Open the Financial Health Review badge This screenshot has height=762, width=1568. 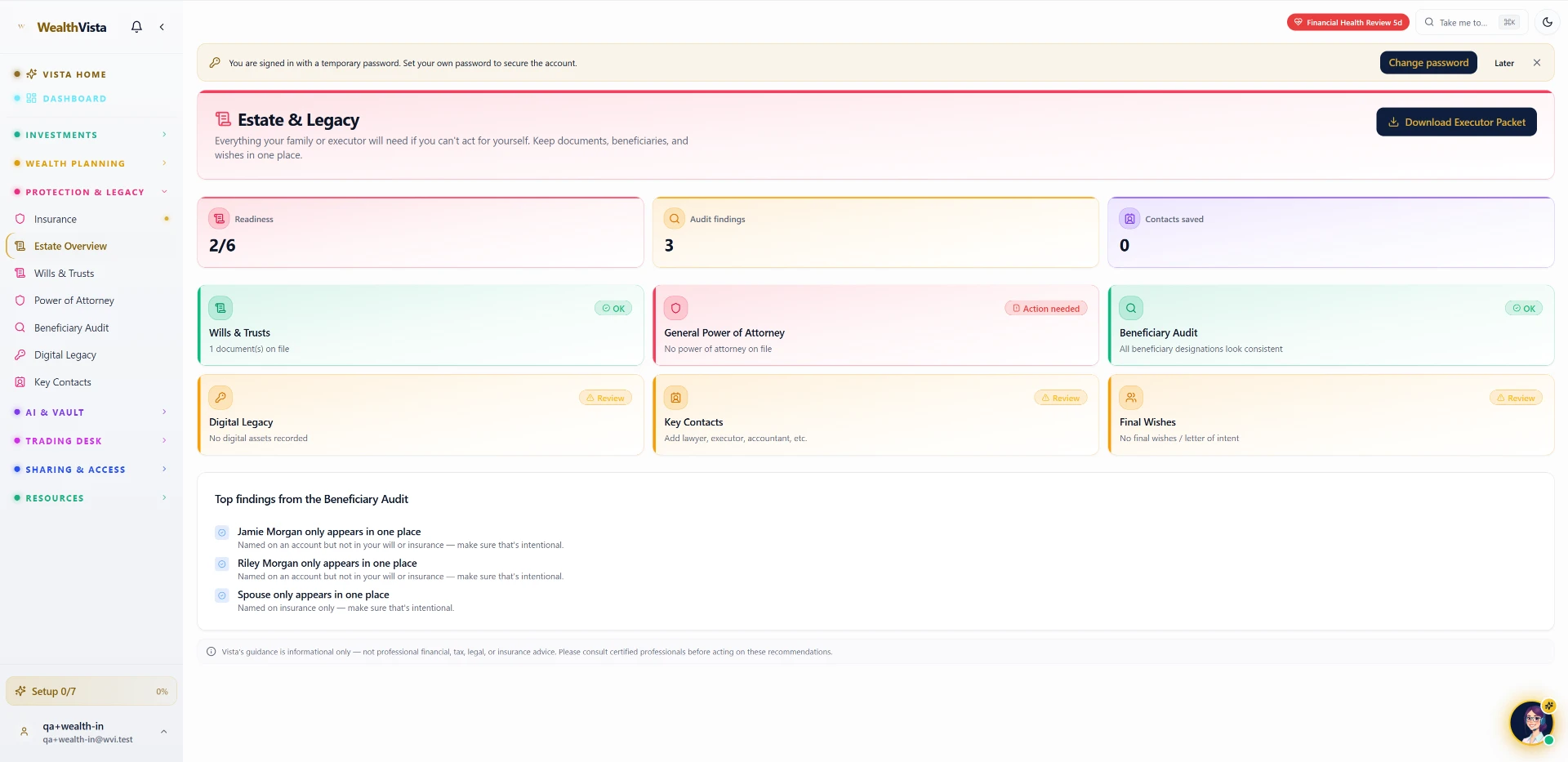[1347, 22]
